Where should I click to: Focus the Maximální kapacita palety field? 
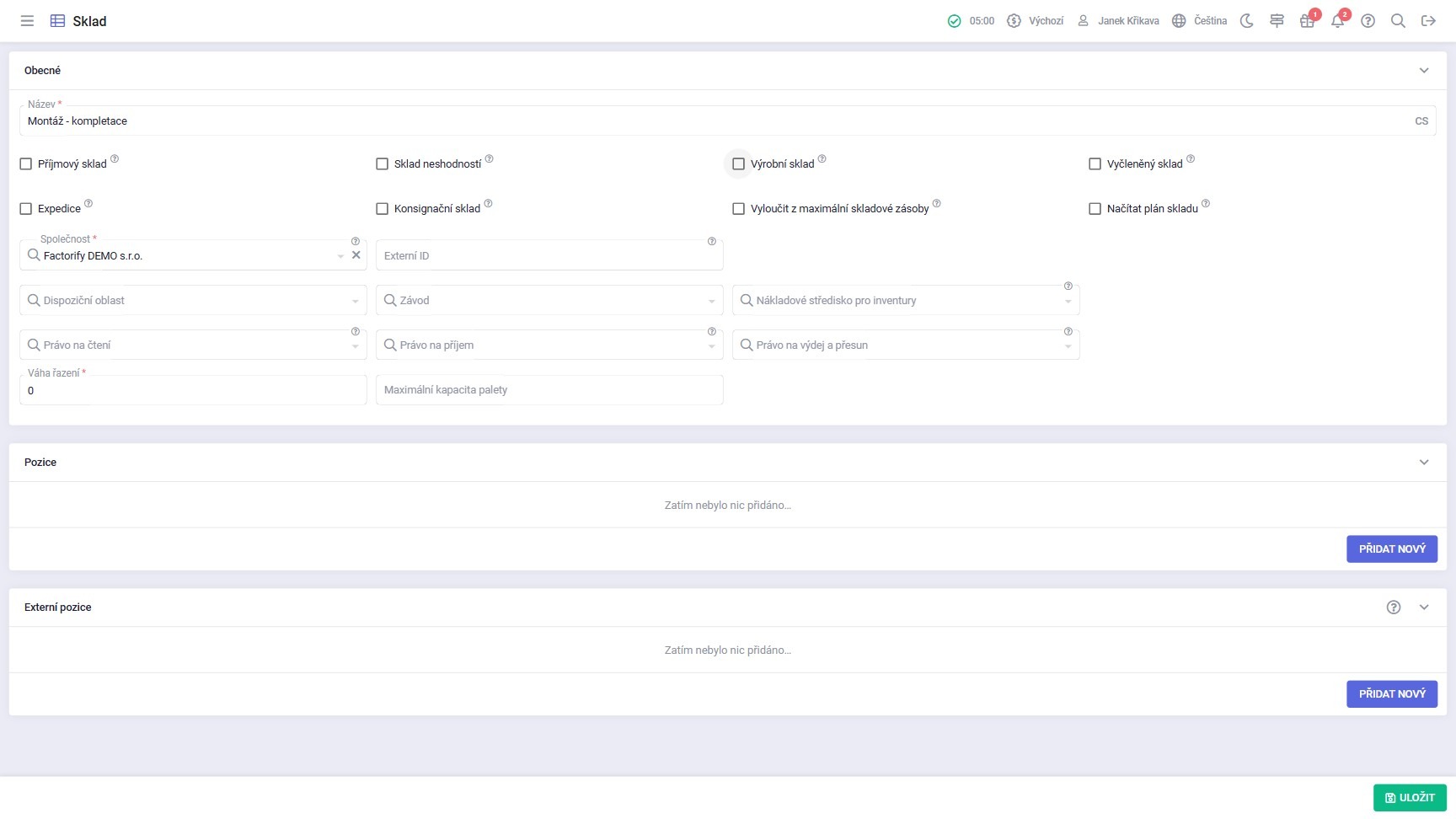[x=549, y=390]
